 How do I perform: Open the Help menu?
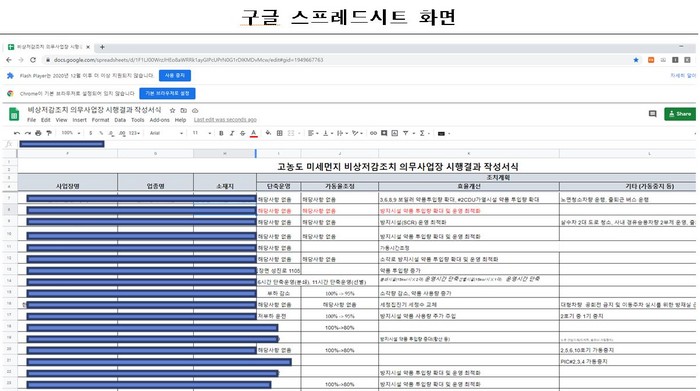(x=180, y=120)
